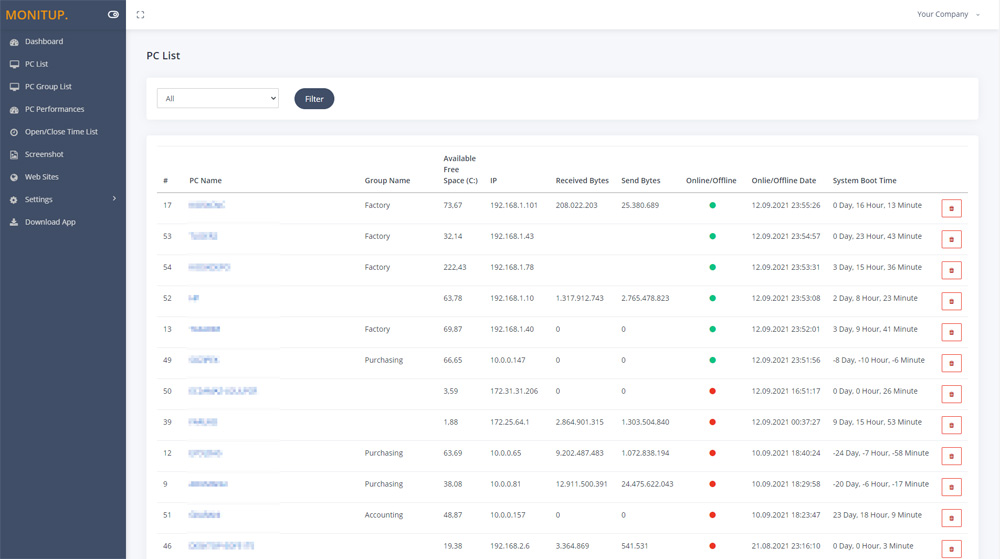
Task: Click the Accounting group cell
Action: click(x=384, y=515)
